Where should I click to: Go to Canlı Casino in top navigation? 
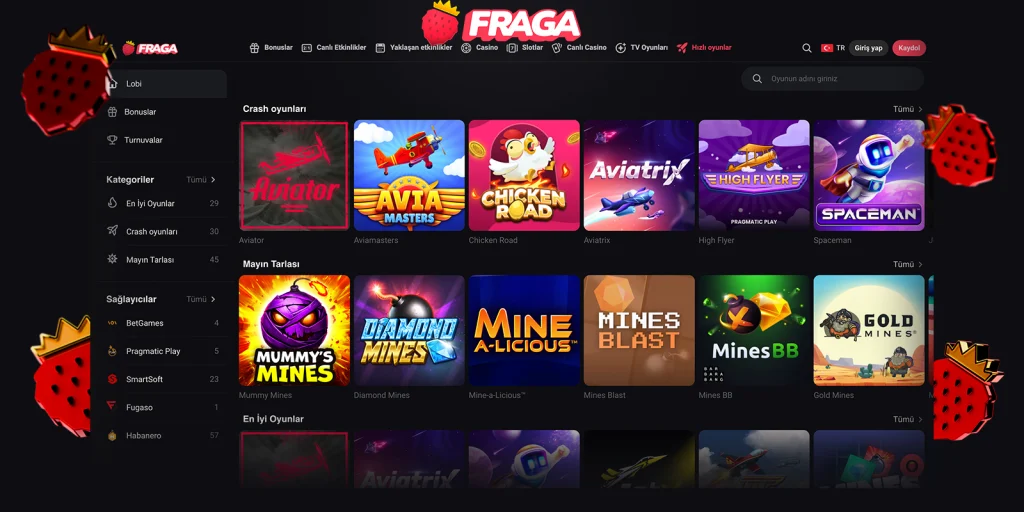point(579,48)
